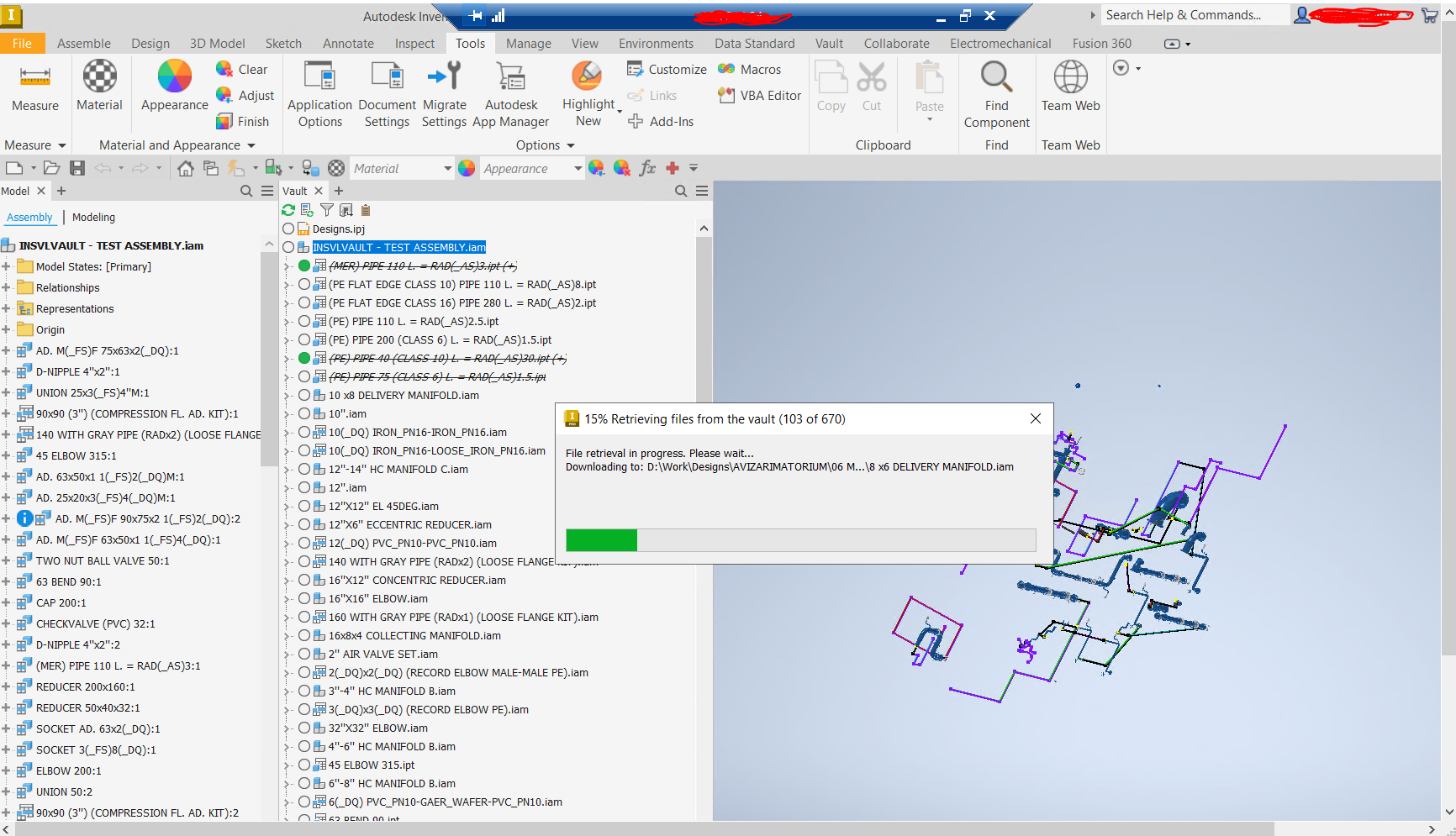Select radio button for 45 ELBOW 315.ipt
The image size is (1456, 836).
coord(304,765)
